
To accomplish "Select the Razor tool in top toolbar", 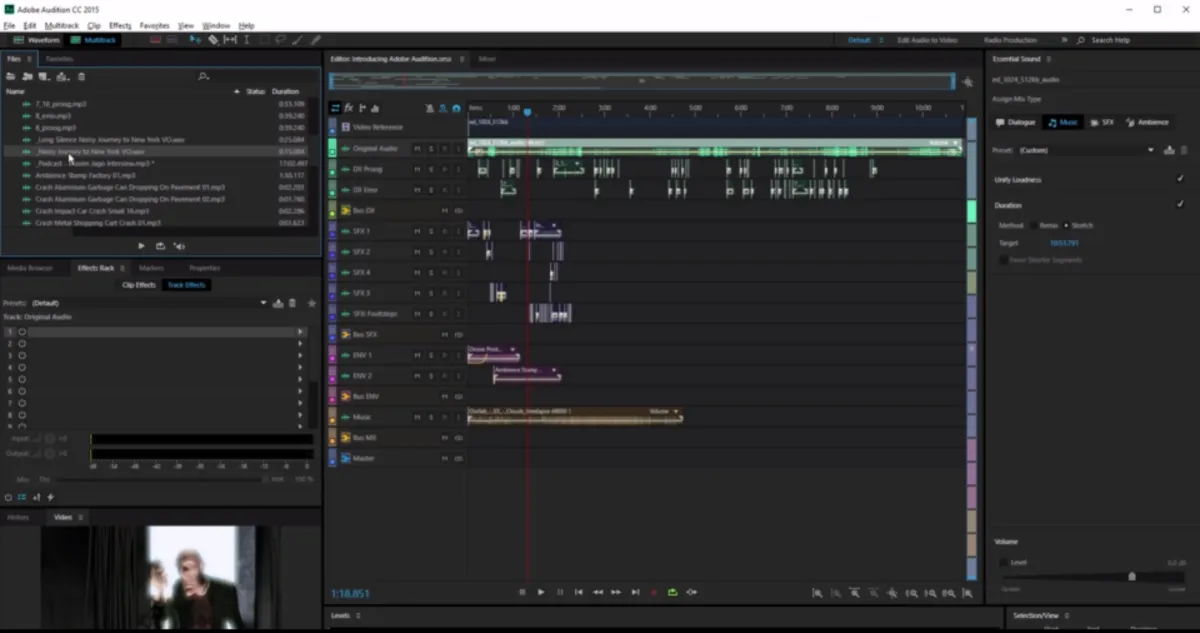I will click(213, 40).
